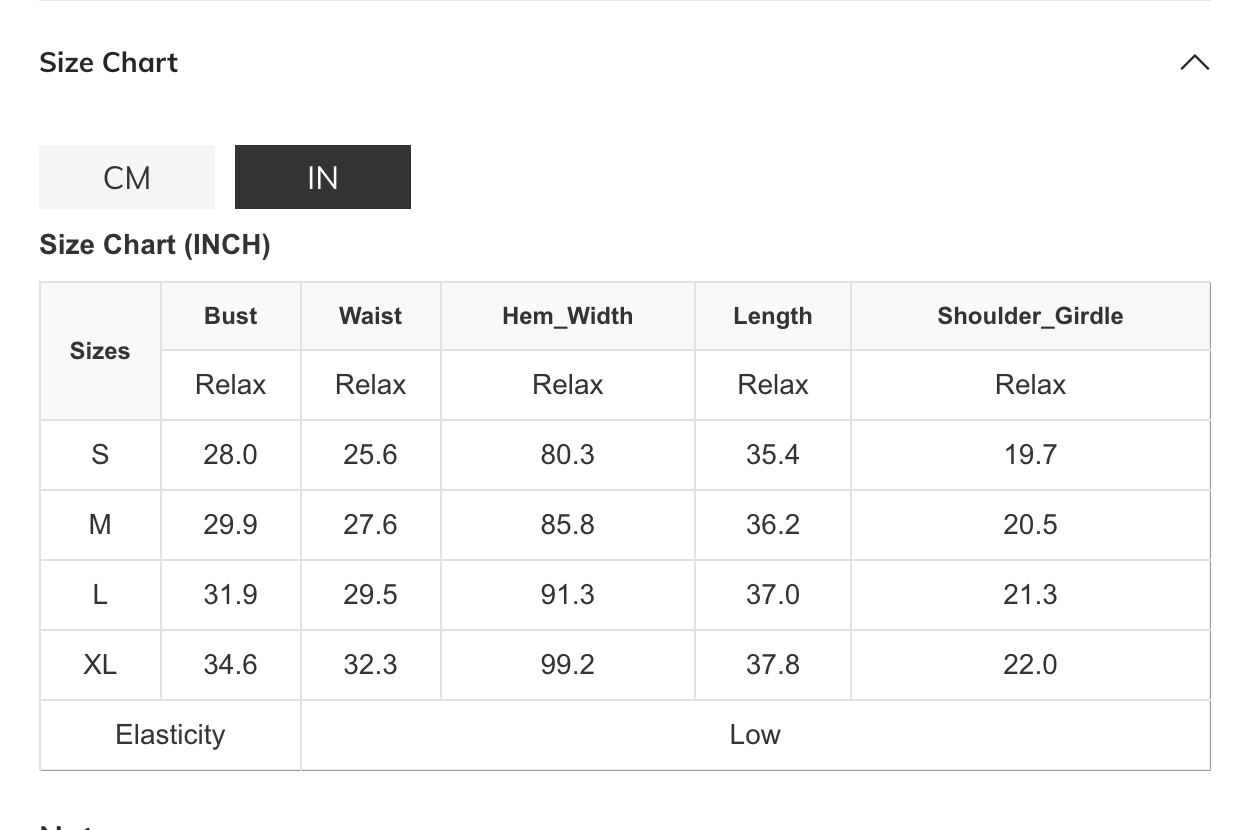
Task: Click the Relax subheader under Bust
Action: (x=230, y=385)
